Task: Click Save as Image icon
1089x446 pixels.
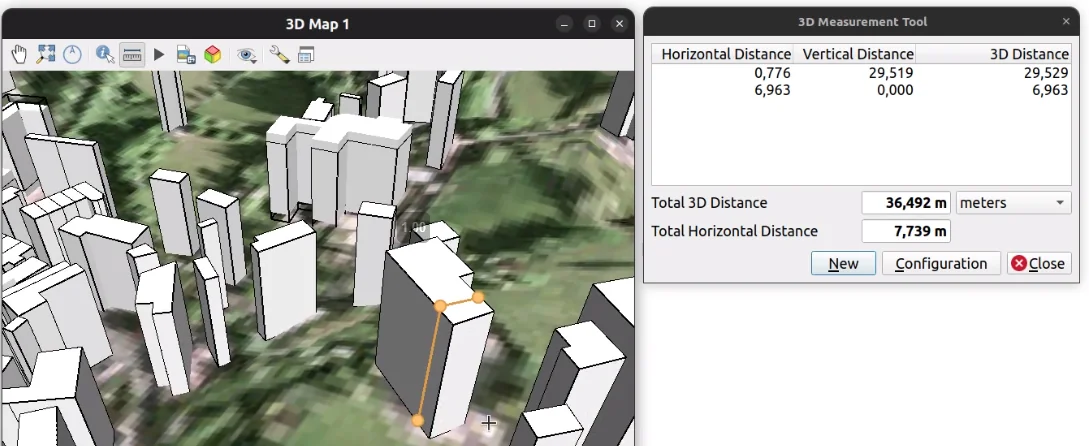Action: click(x=186, y=55)
